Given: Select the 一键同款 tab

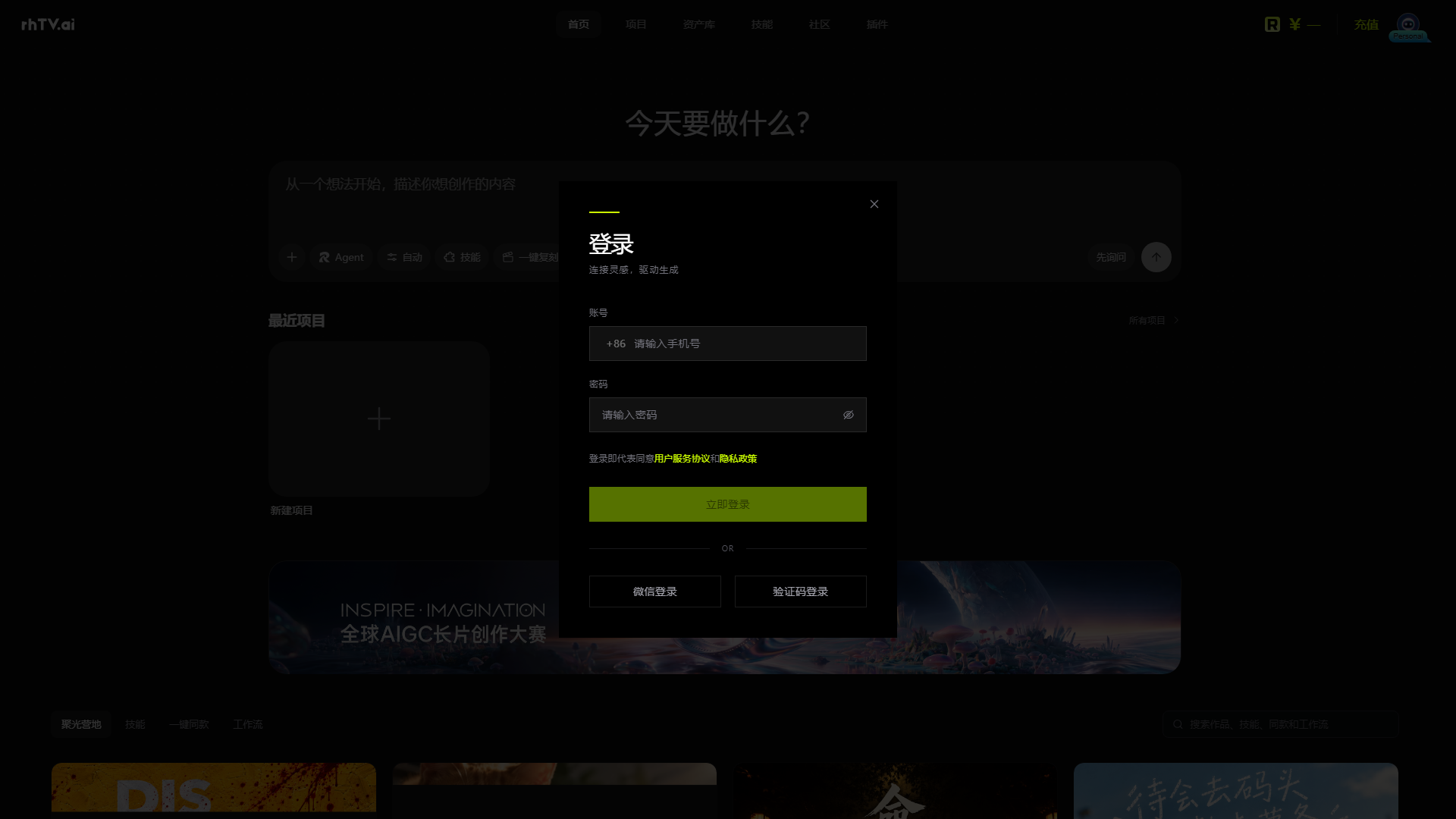Looking at the screenshot, I should tap(190, 724).
